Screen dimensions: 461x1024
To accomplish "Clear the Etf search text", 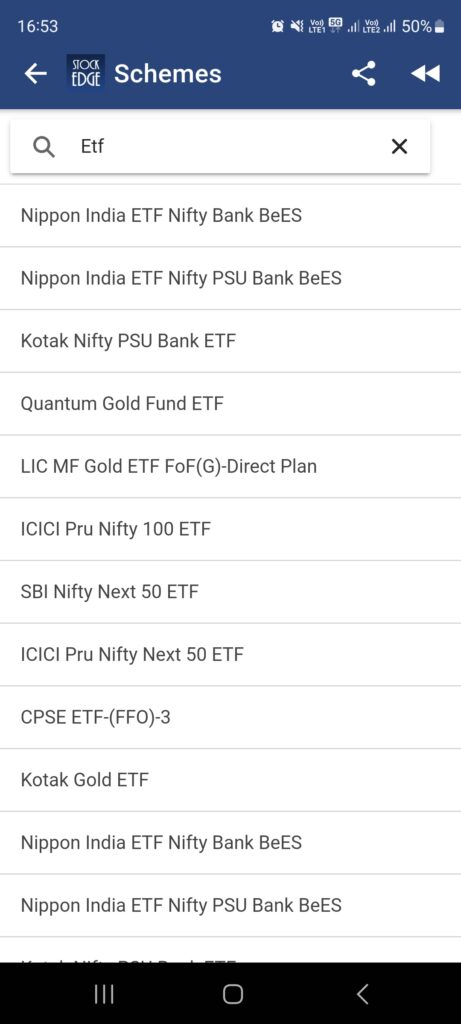I will point(399,146).
